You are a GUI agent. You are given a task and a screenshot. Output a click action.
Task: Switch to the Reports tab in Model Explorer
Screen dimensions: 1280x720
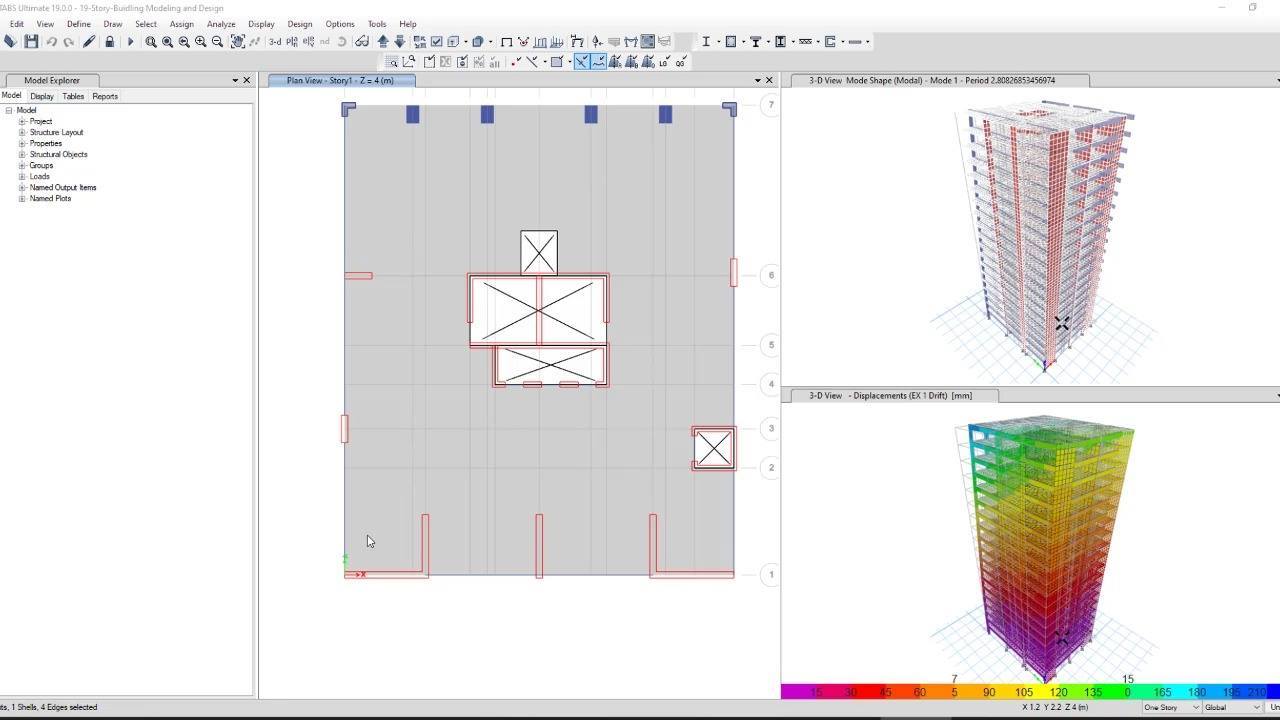(105, 96)
